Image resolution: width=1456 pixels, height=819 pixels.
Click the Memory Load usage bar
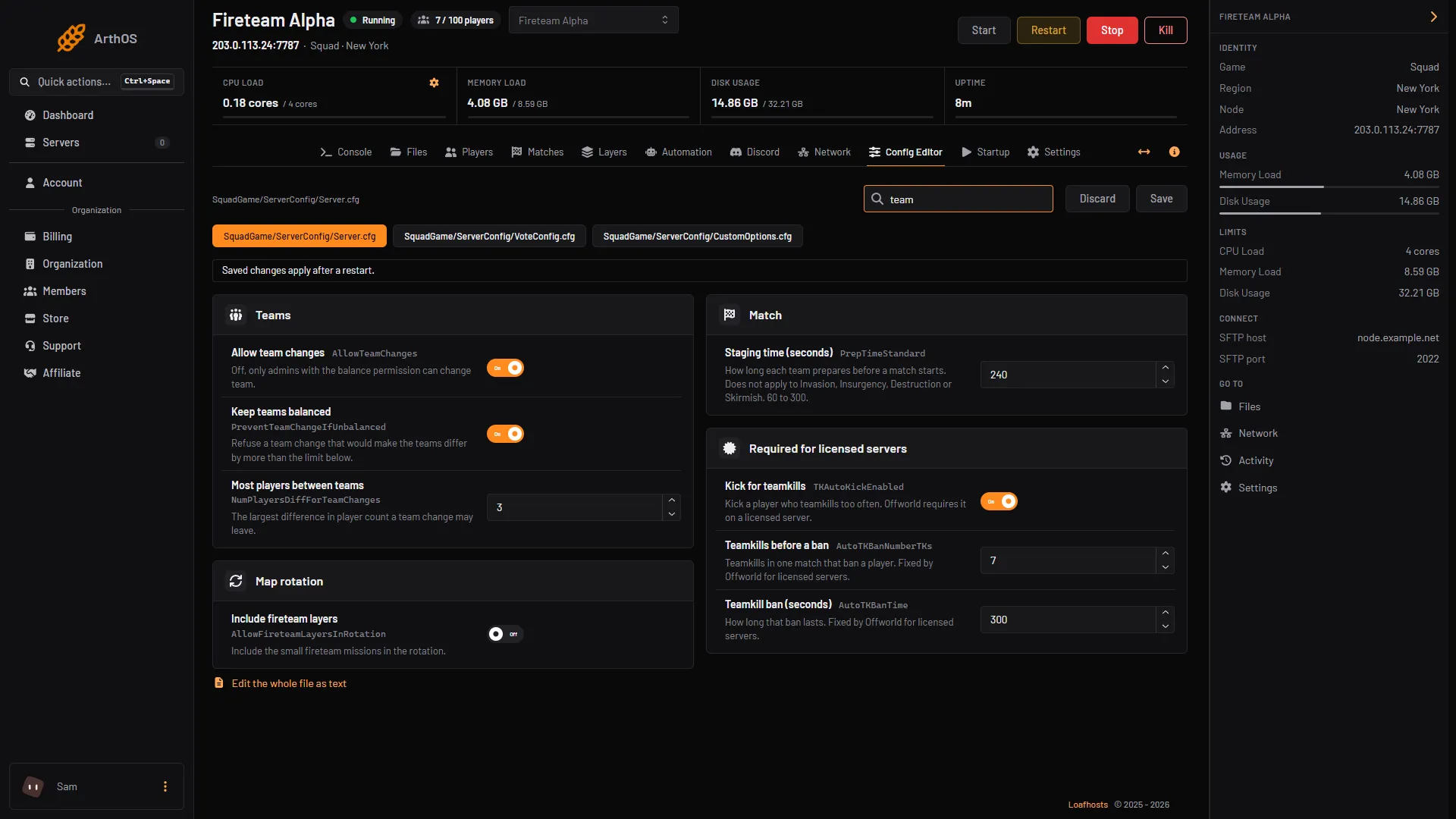pos(1329,187)
